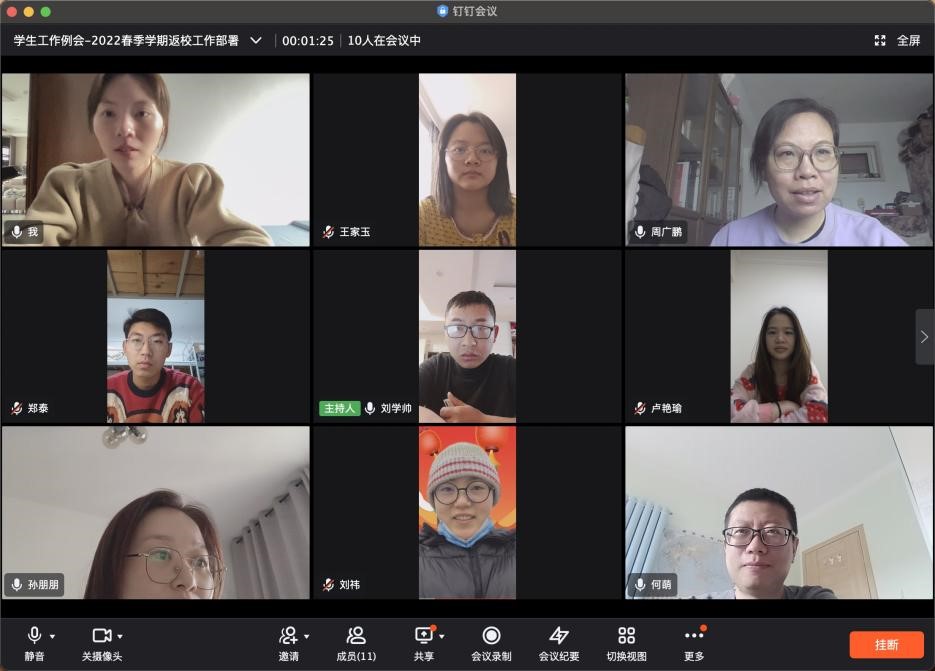Screen dimensions: 935x671
Task: Open the 成员(11) members list
Action: coord(355,636)
